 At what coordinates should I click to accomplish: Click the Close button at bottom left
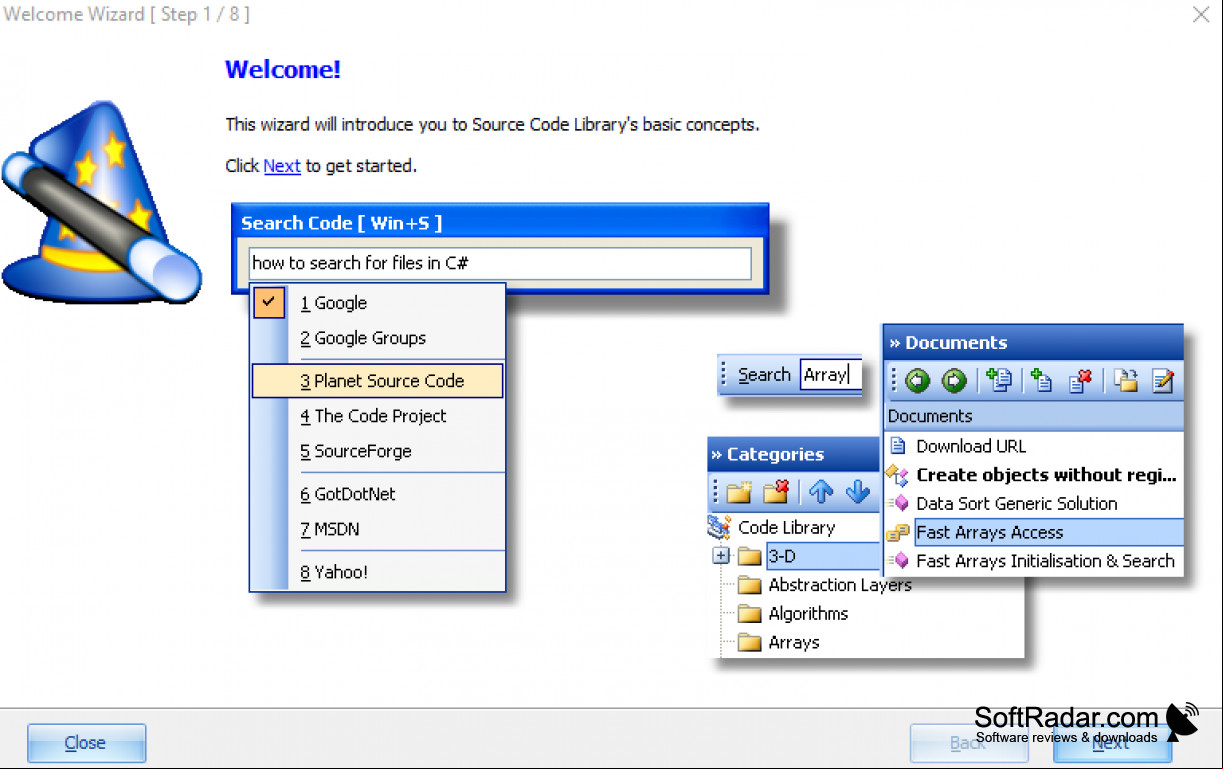pos(87,743)
